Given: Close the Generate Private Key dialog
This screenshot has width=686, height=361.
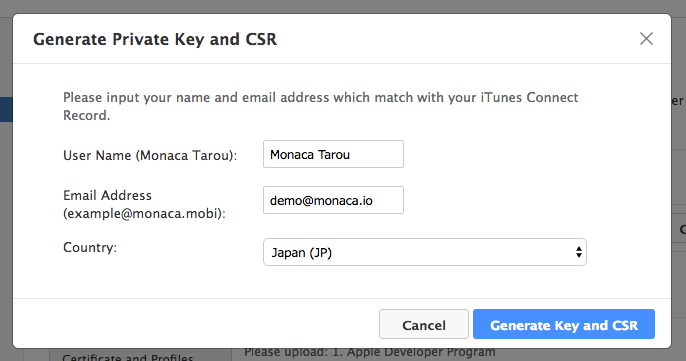Looking at the screenshot, I should tap(646, 39).
